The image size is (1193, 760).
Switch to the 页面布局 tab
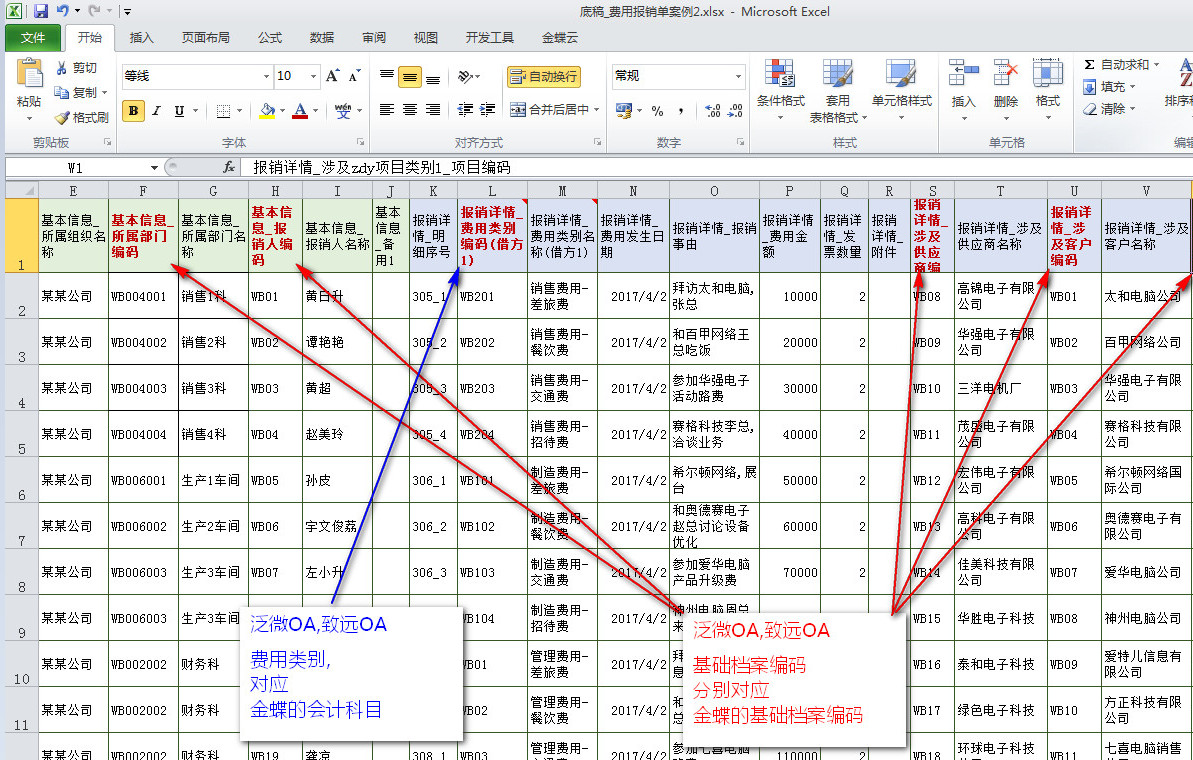point(205,37)
